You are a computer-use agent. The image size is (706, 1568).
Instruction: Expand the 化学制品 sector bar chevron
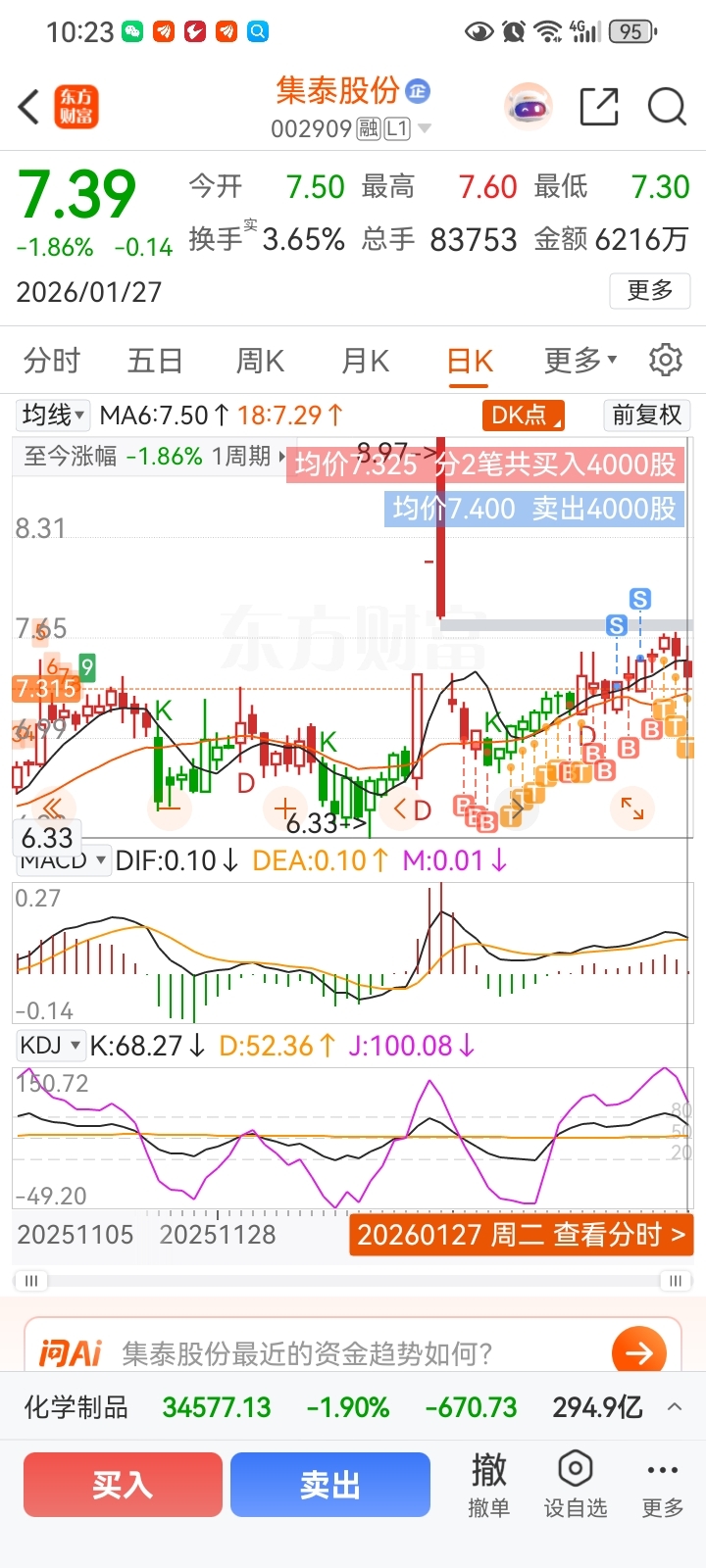(675, 1407)
